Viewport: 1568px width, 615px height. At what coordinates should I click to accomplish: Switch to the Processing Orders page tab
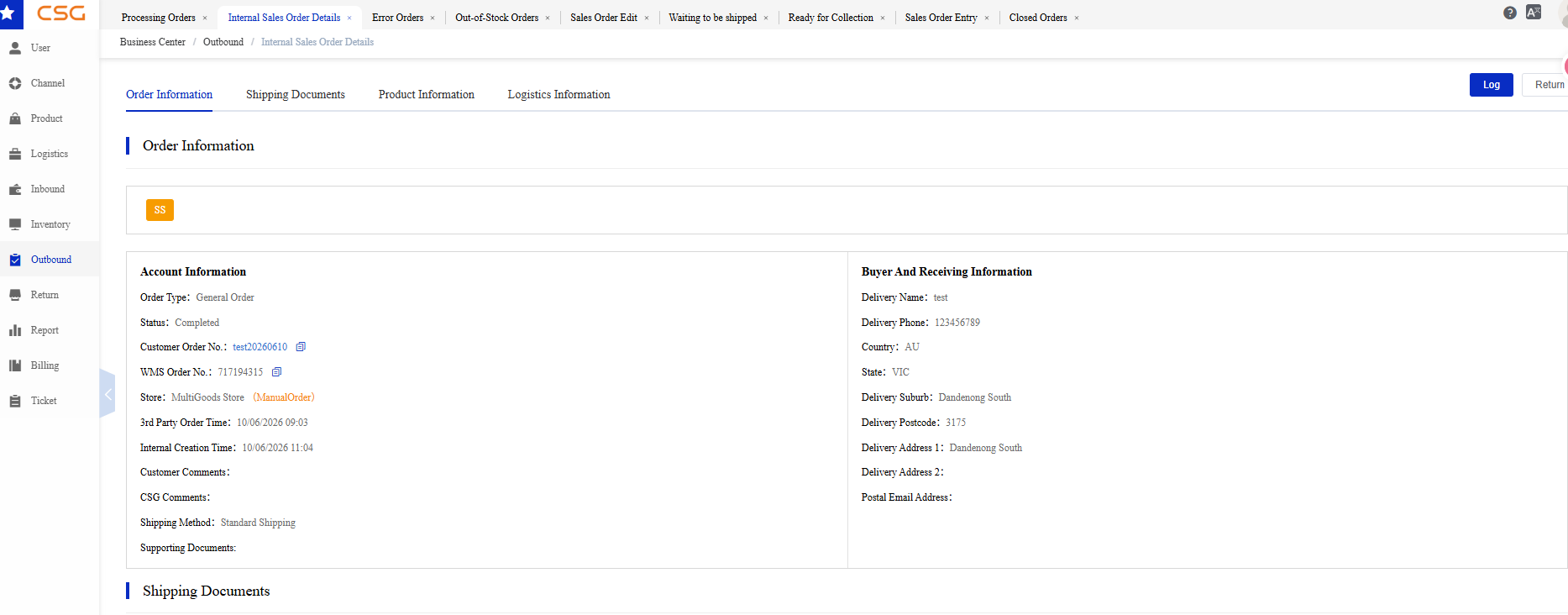[x=158, y=18]
